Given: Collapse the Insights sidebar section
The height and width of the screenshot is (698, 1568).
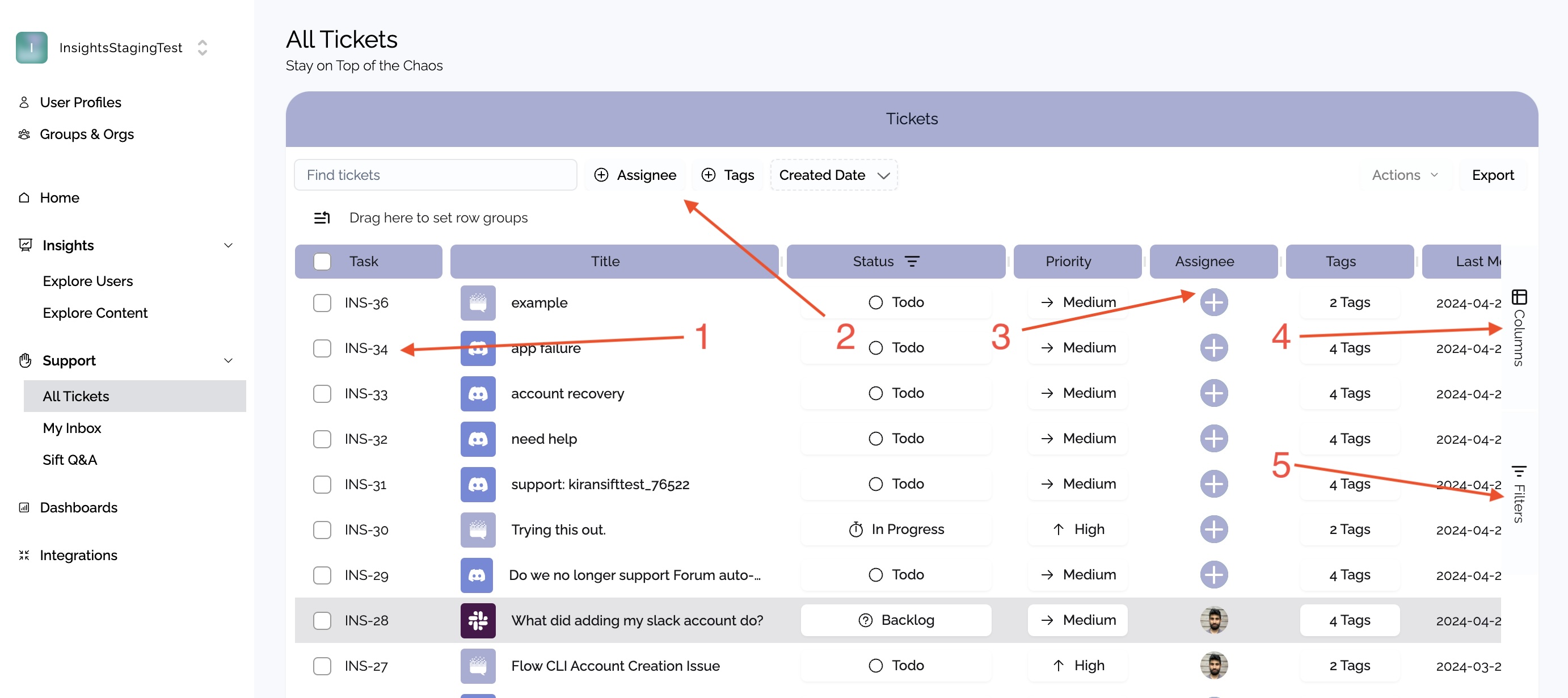Looking at the screenshot, I should (228, 246).
